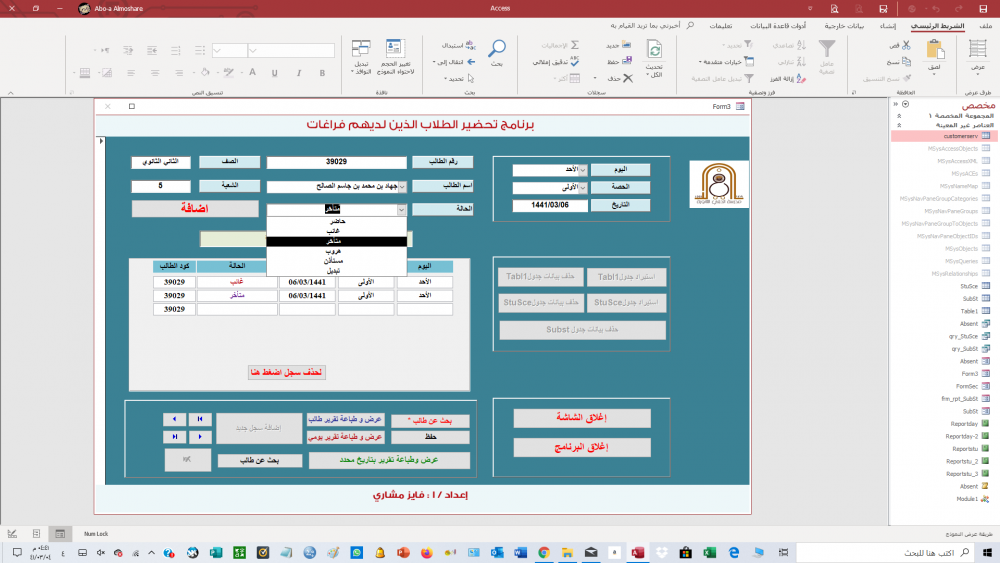Open Google Chrome from the taskbar
The height and width of the screenshot is (563, 1000).
pos(544,553)
